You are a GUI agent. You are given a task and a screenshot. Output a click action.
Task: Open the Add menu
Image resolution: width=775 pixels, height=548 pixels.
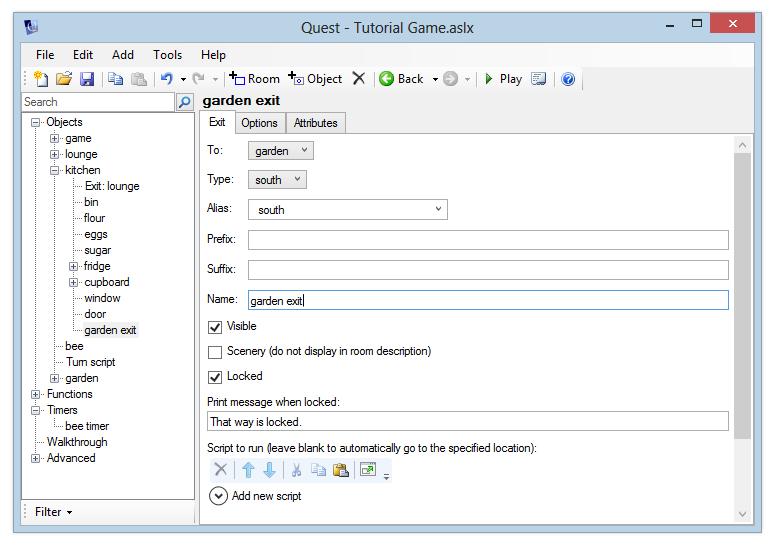point(123,55)
